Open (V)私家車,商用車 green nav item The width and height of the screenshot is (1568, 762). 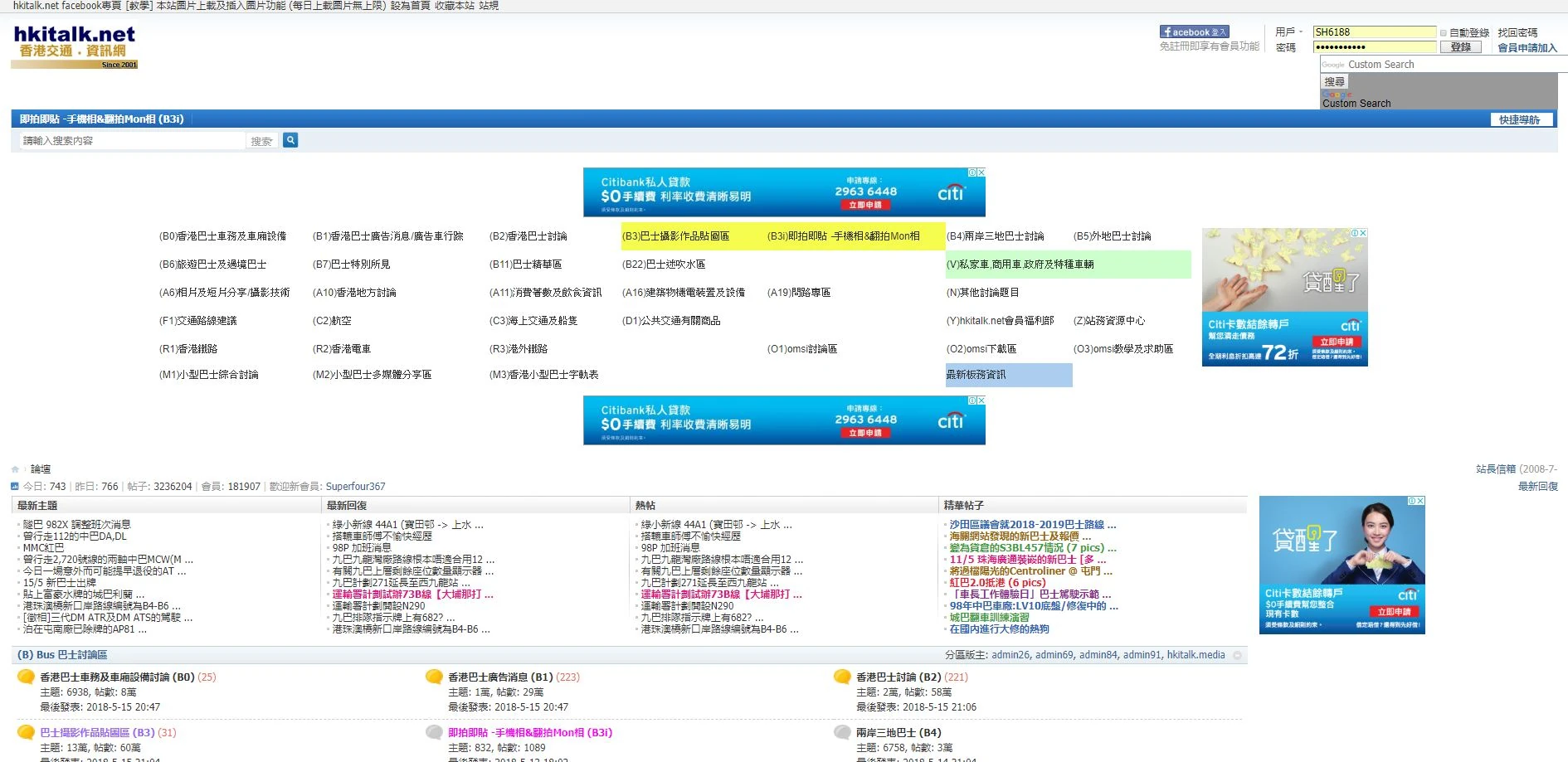pos(1020,265)
